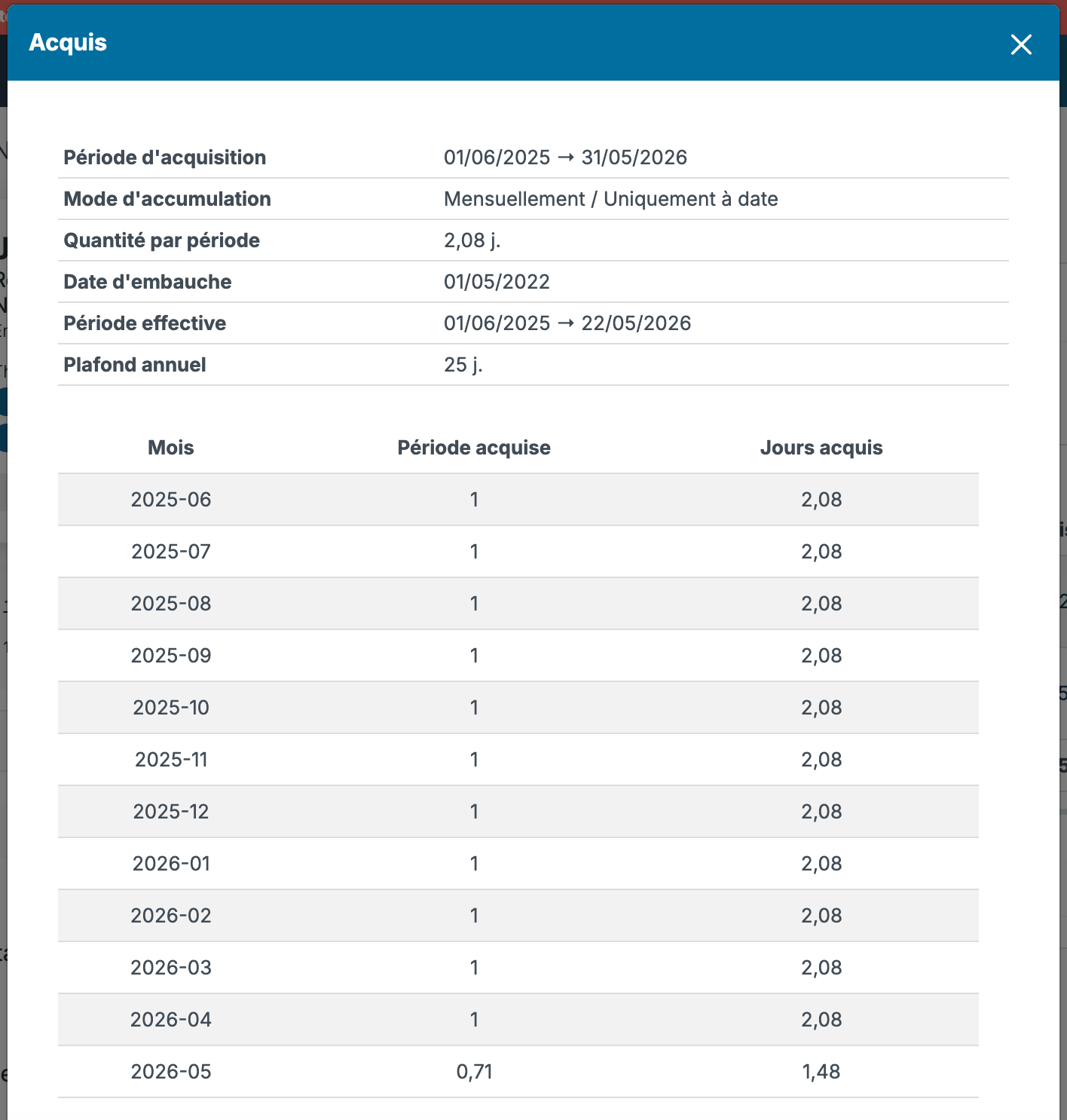The image size is (1067, 1120).
Task: Select the 2026-03 month cell
Action: (x=171, y=968)
